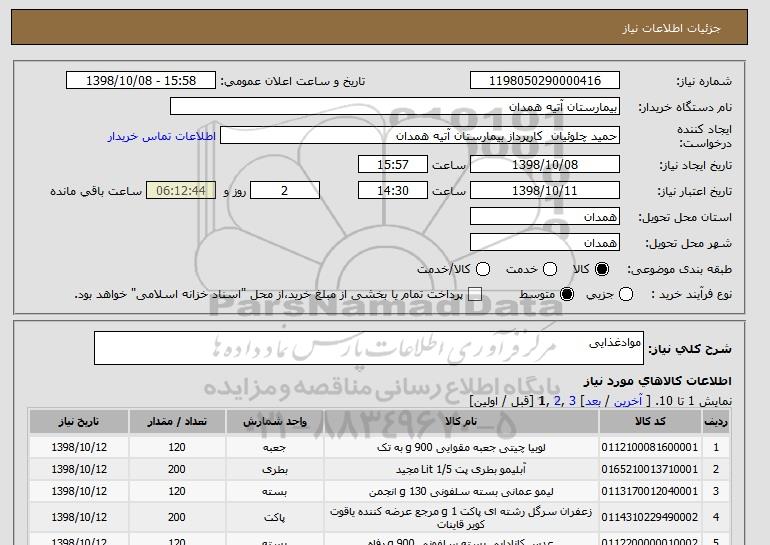Viewport: 770px width, 545px height.
Task: Click quantity 200 in آبلیمو row
Action: click(177, 469)
